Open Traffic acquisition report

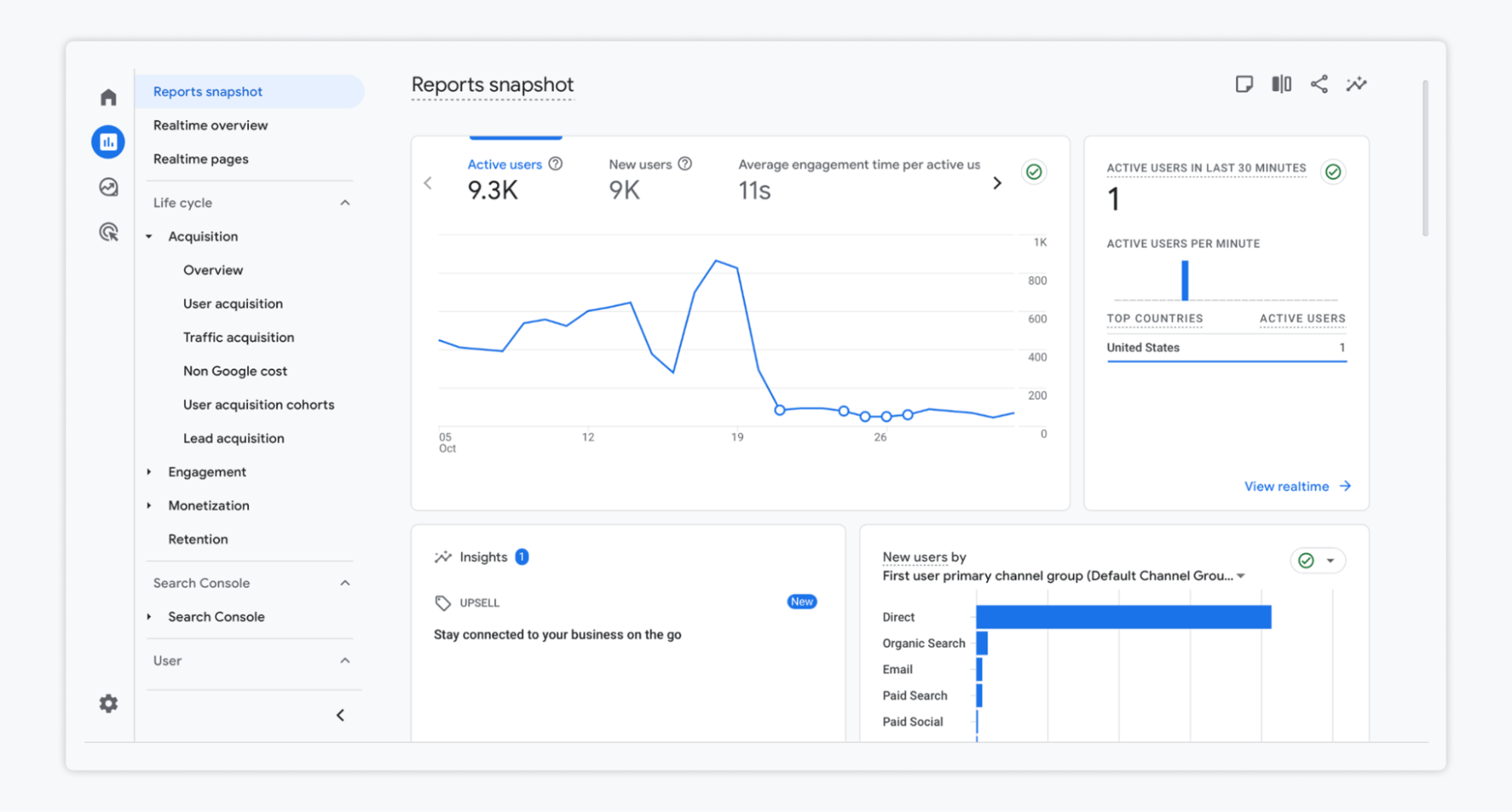[x=238, y=337]
